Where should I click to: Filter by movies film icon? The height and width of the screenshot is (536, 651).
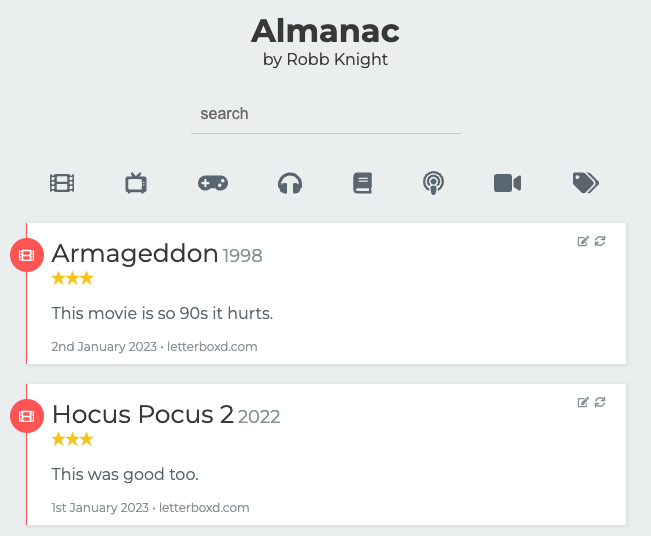point(62,183)
